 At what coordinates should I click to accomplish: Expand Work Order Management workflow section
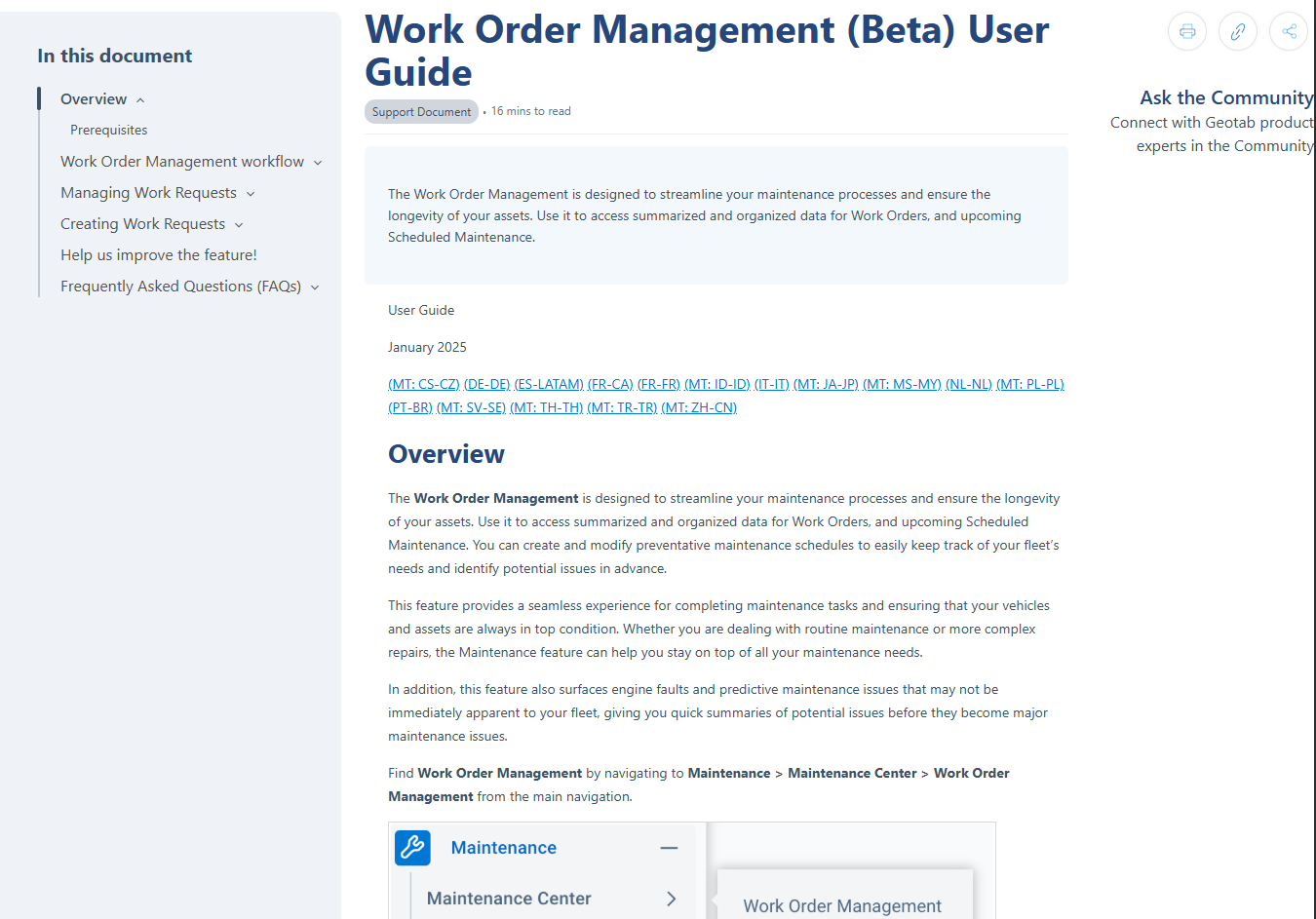[x=318, y=161]
